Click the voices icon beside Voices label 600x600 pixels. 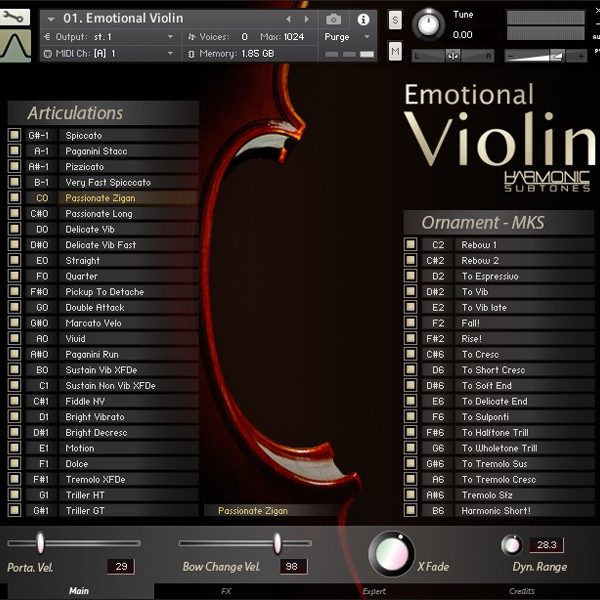click(192, 37)
